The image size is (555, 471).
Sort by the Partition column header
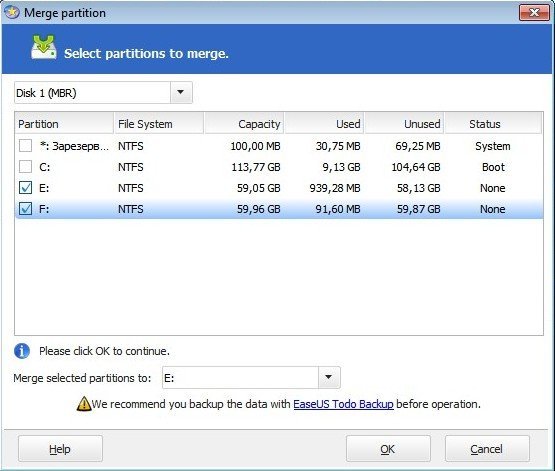[x=64, y=124]
